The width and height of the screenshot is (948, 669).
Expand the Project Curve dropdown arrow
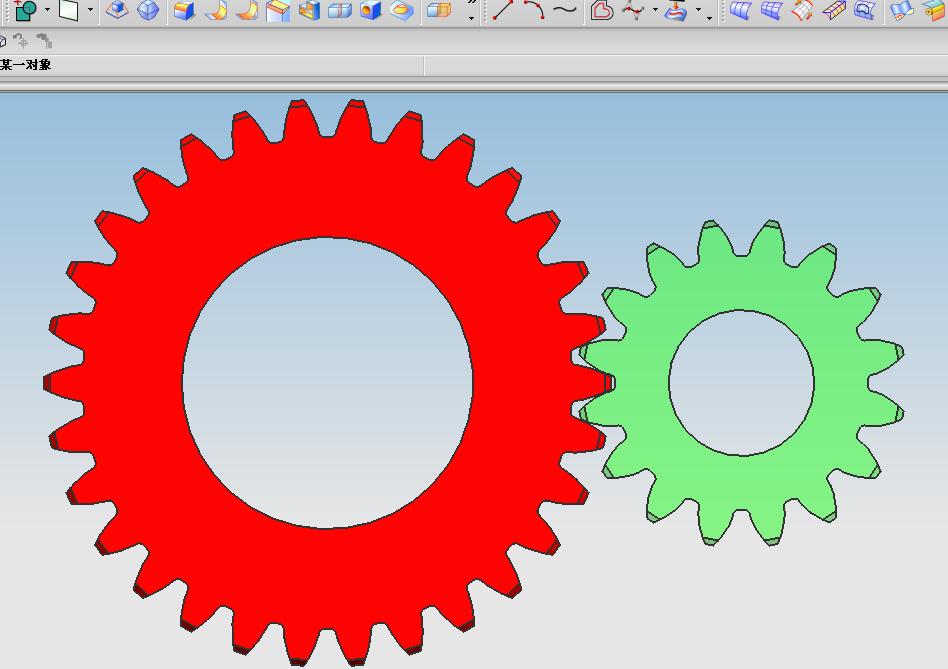tap(698, 10)
